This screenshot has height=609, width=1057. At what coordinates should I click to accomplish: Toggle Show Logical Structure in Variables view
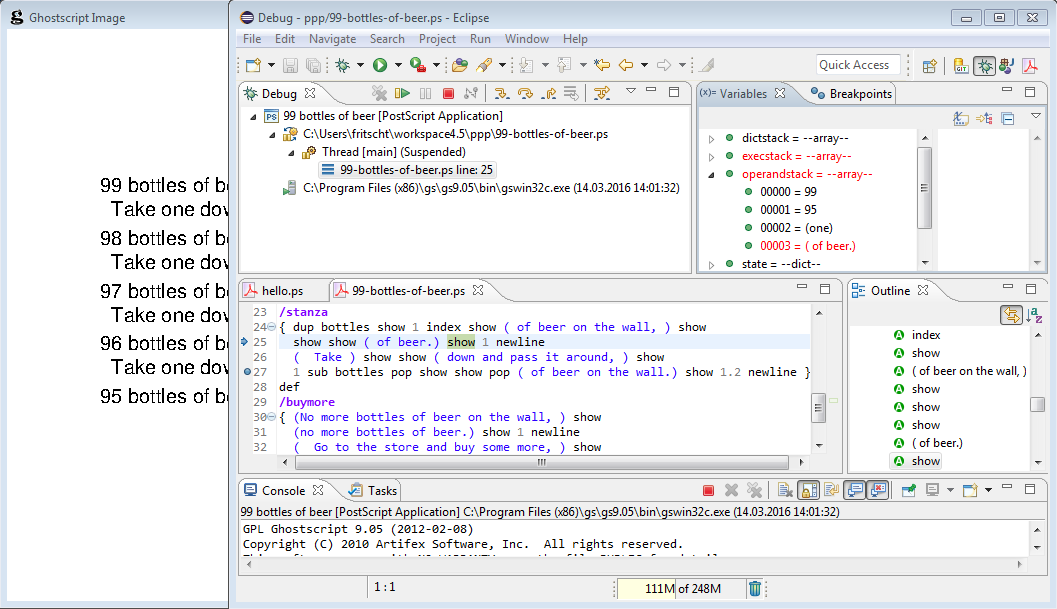(x=984, y=119)
